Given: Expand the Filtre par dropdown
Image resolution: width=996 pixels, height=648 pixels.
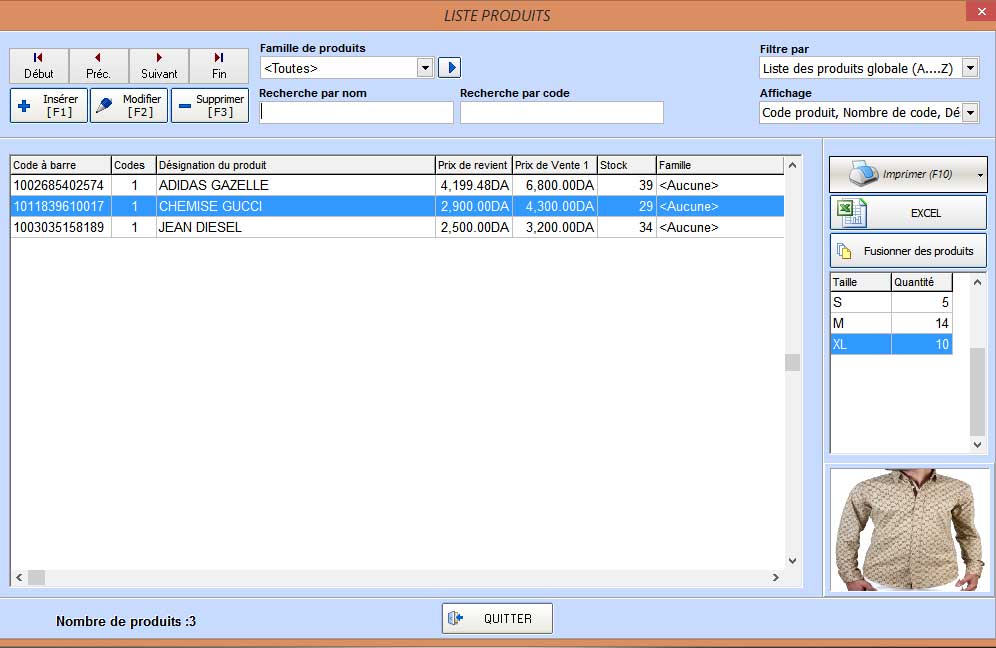Looking at the screenshot, I should 970,68.
